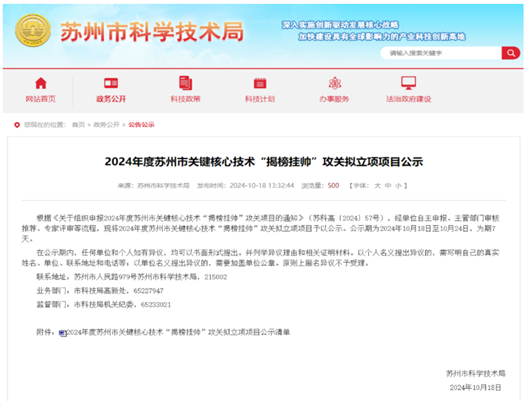Click the 政务公开 card icon

tap(111, 83)
